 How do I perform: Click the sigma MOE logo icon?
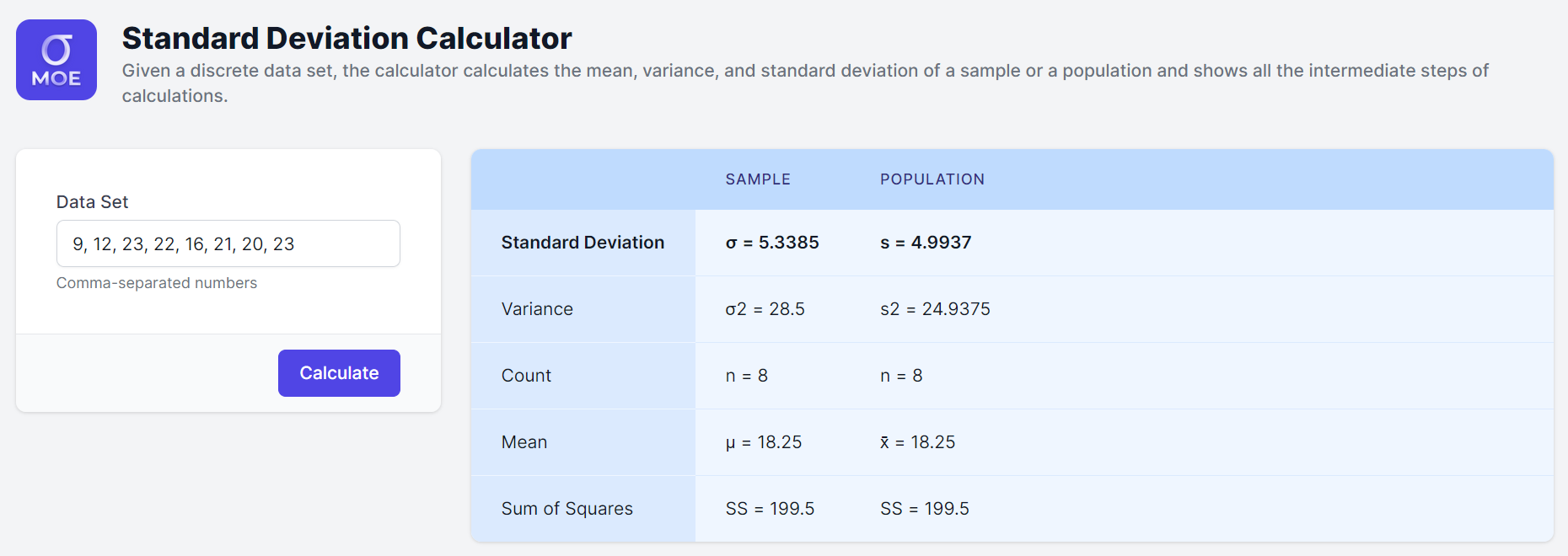(56, 60)
